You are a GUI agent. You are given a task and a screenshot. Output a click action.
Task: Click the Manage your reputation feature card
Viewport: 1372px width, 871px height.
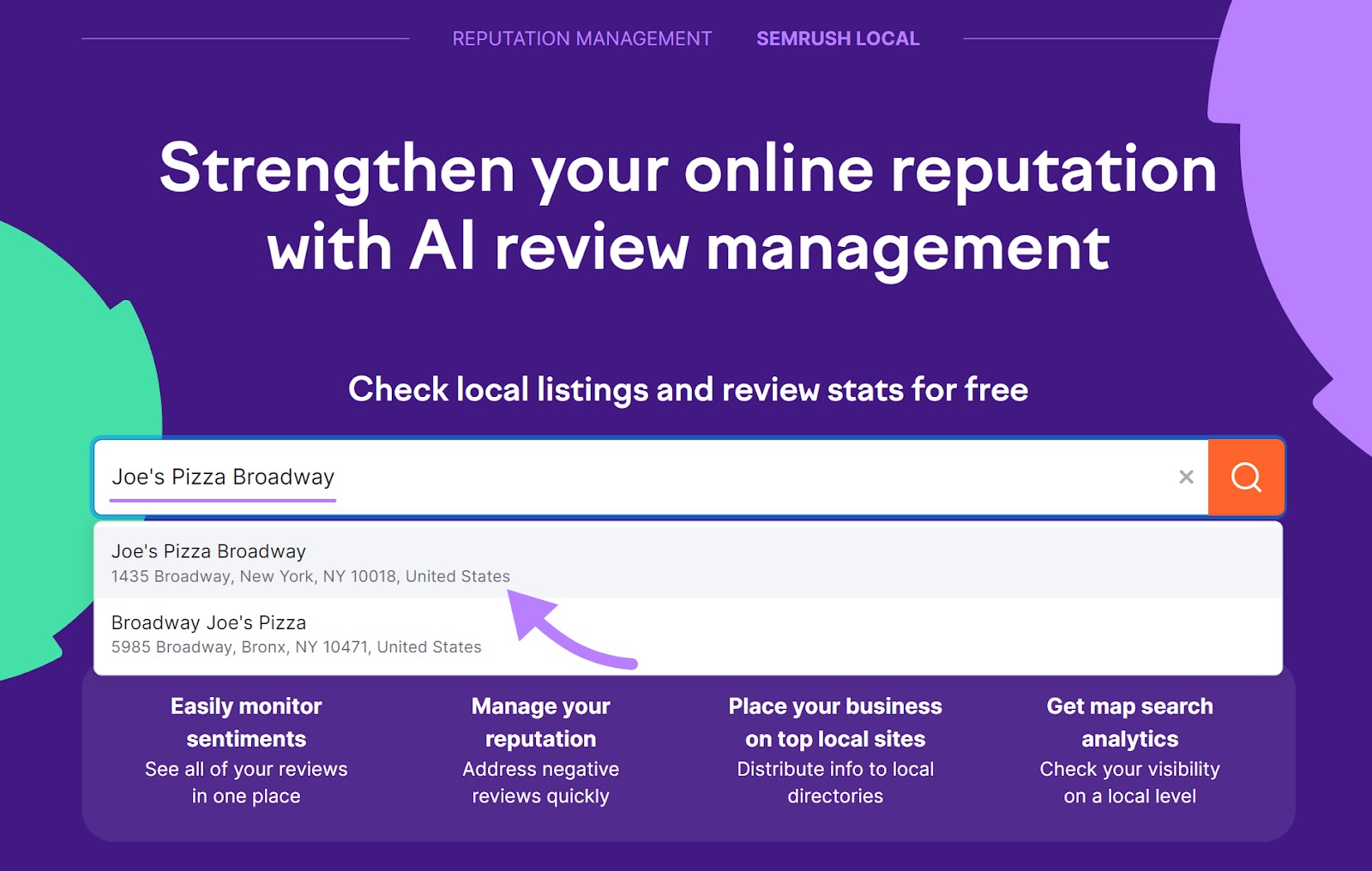tap(540, 750)
